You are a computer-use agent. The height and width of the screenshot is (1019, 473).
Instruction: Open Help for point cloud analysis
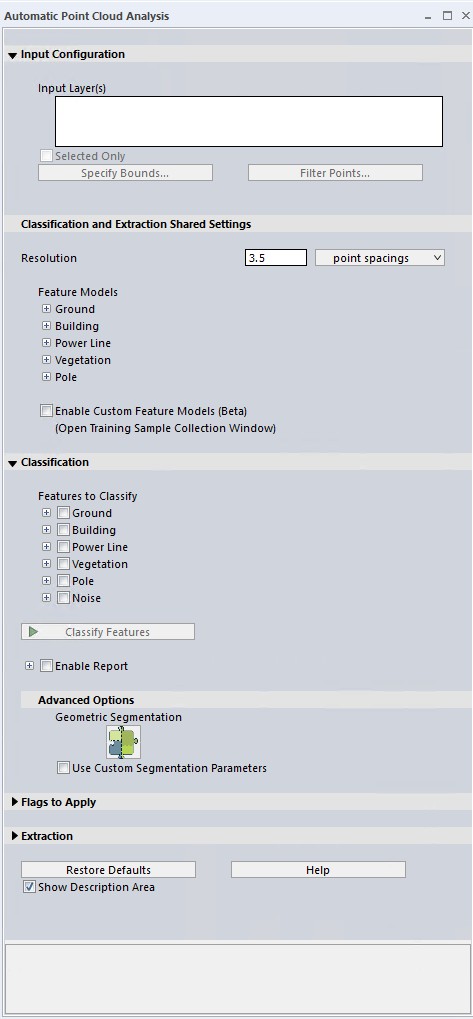[x=318, y=870]
